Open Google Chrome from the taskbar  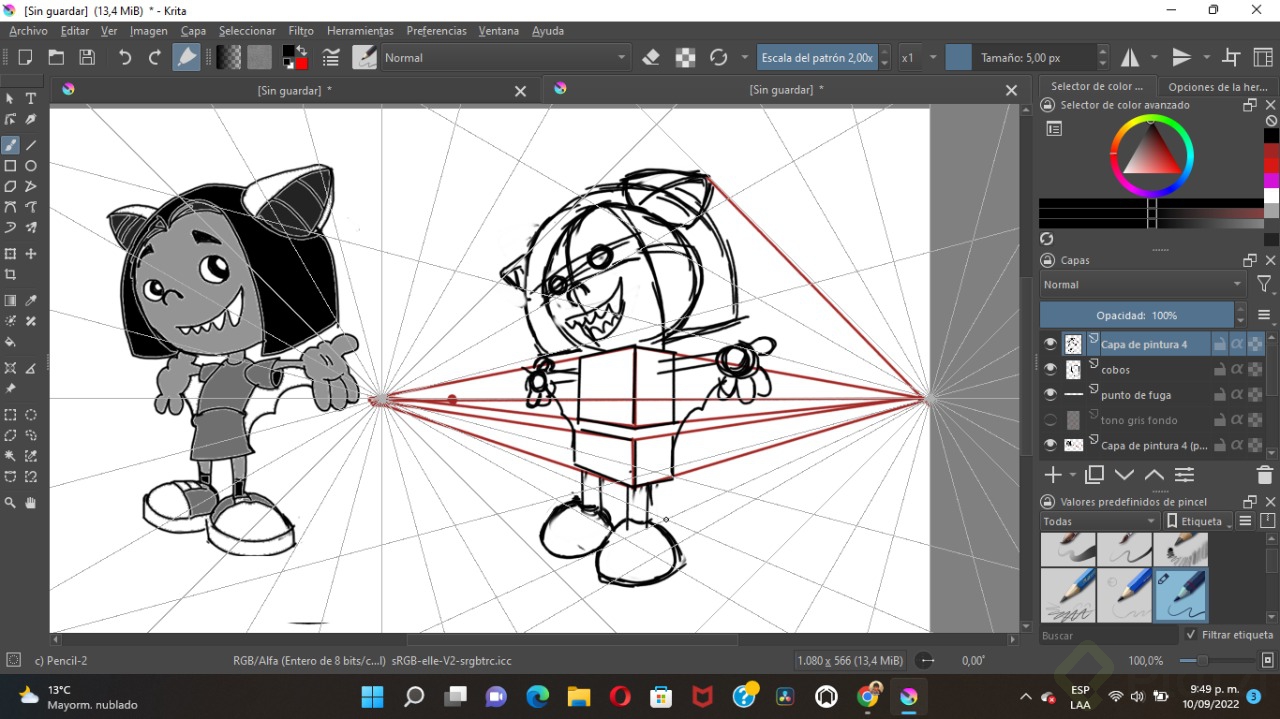(868, 696)
